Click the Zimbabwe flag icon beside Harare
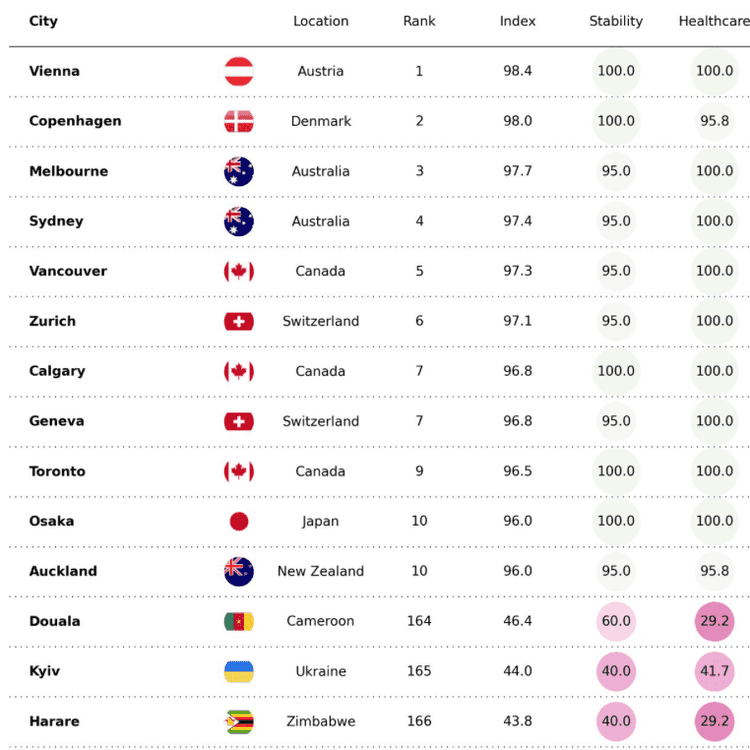The height and width of the screenshot is (750, 750). click(239, 721)
